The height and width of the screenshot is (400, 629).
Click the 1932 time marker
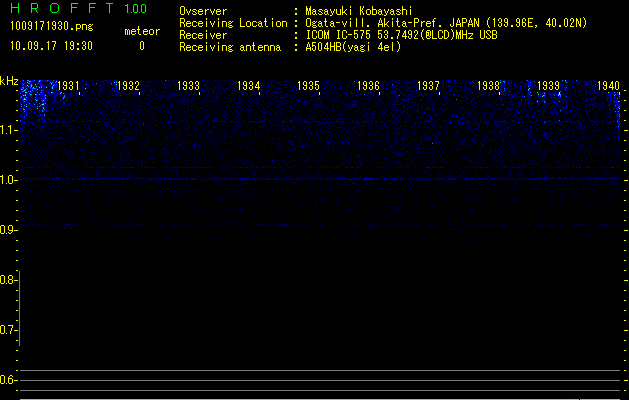click(128, 86)
